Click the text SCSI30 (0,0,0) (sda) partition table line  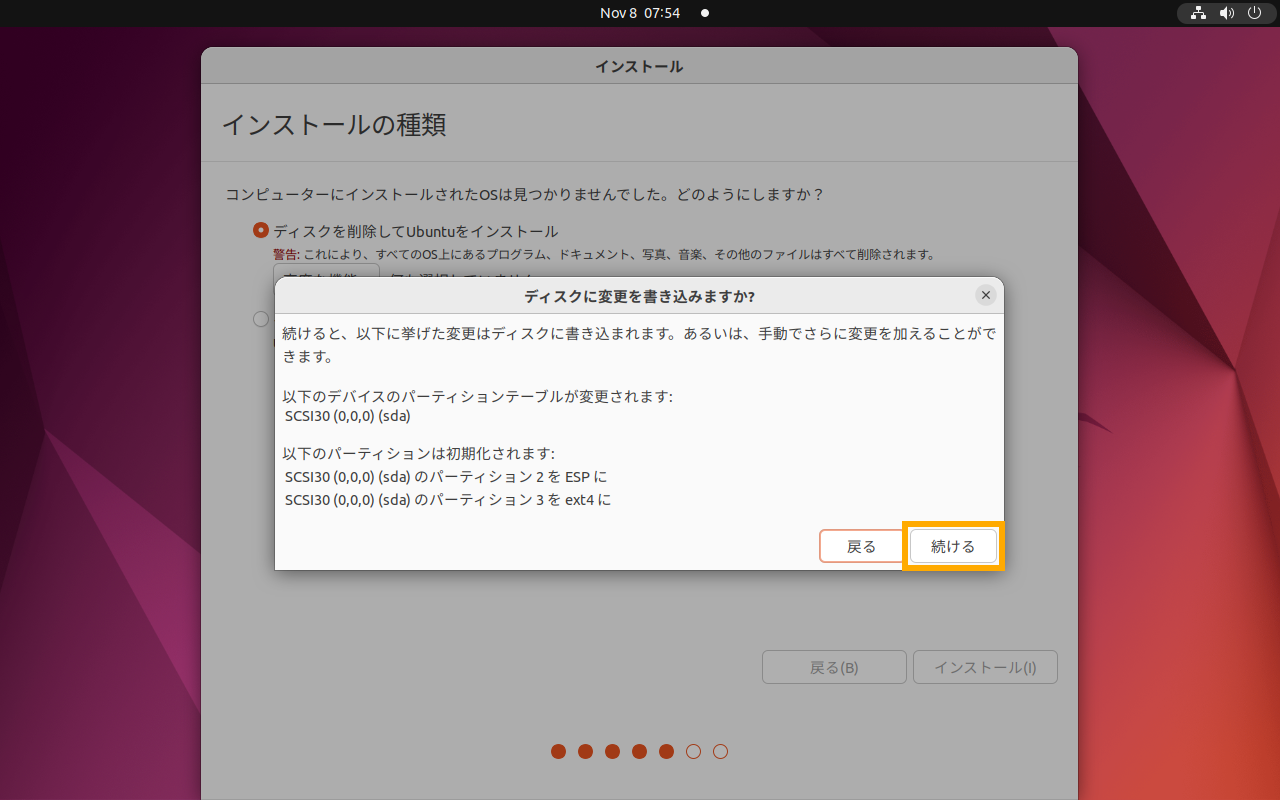(347, 416)
